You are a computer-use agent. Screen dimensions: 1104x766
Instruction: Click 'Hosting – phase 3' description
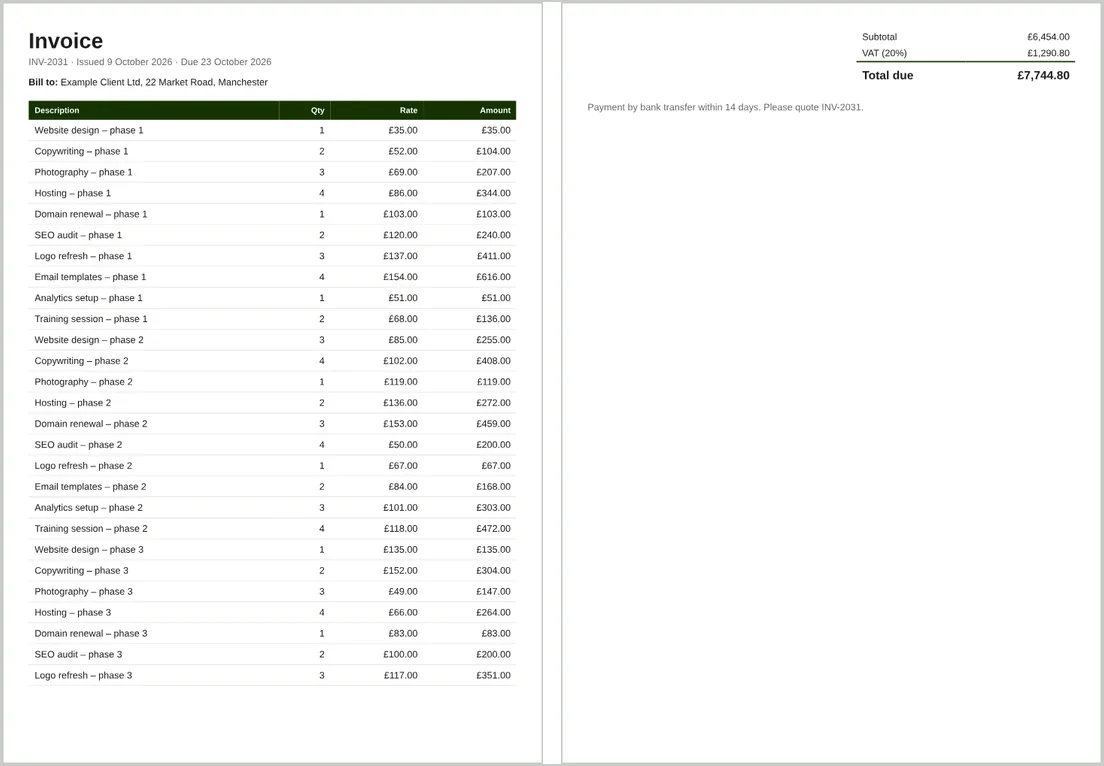click(73, 613)
